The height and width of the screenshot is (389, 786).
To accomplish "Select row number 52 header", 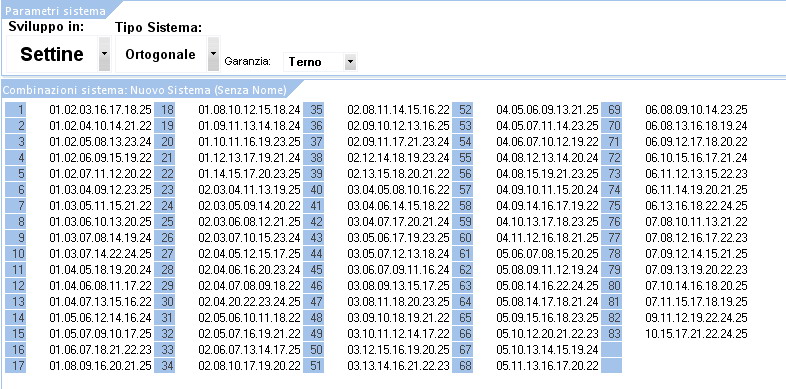I will 462,110.
